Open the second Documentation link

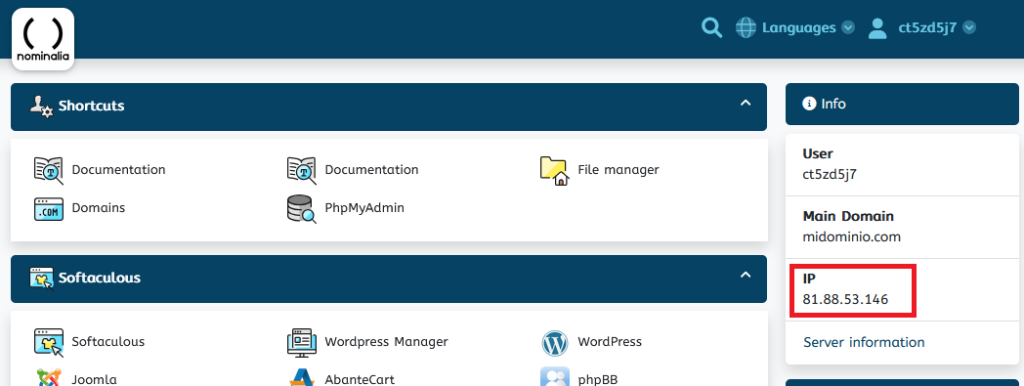[x=372, y=170]
